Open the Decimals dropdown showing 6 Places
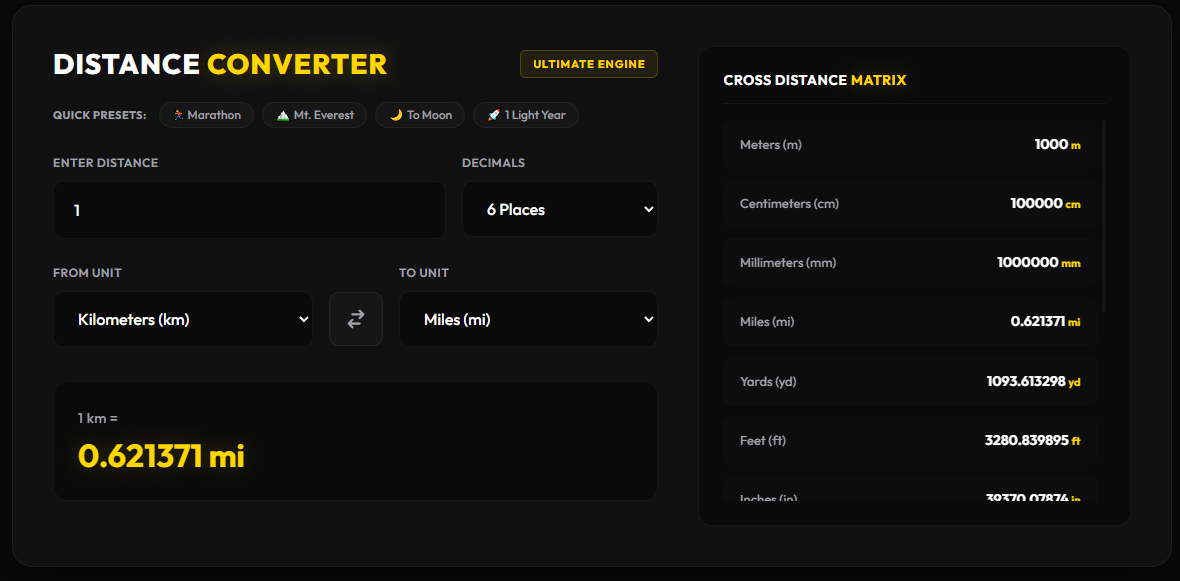This screenshot has height=581, width=1180. [560, 210]
